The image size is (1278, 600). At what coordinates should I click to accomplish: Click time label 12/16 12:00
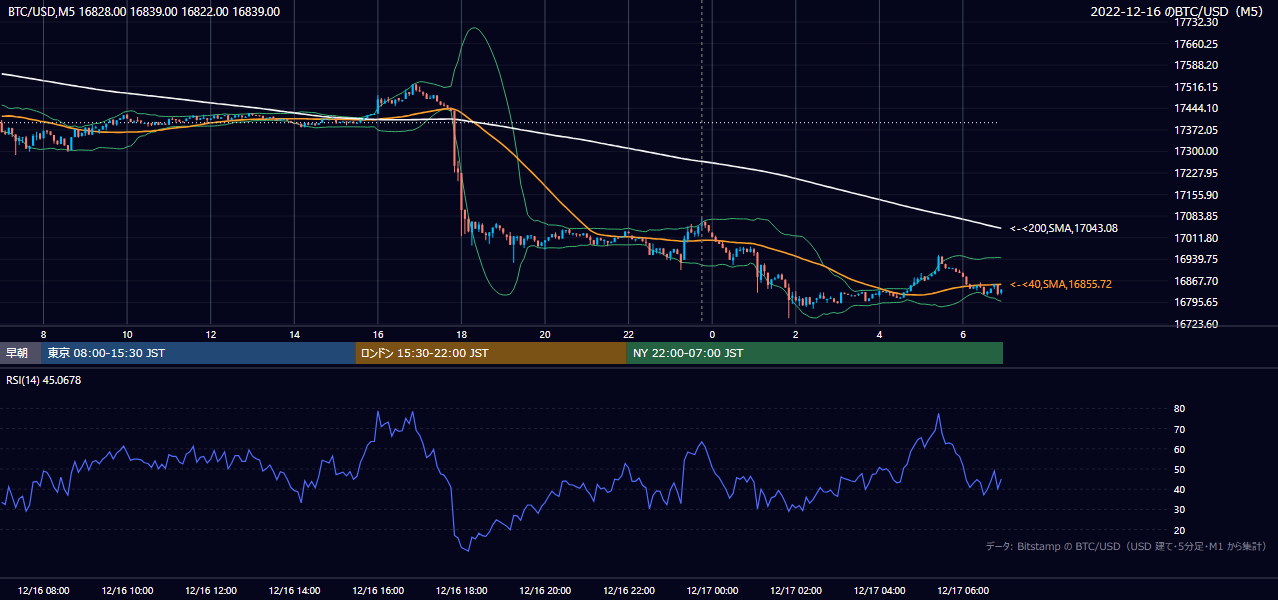coord(210,591)
